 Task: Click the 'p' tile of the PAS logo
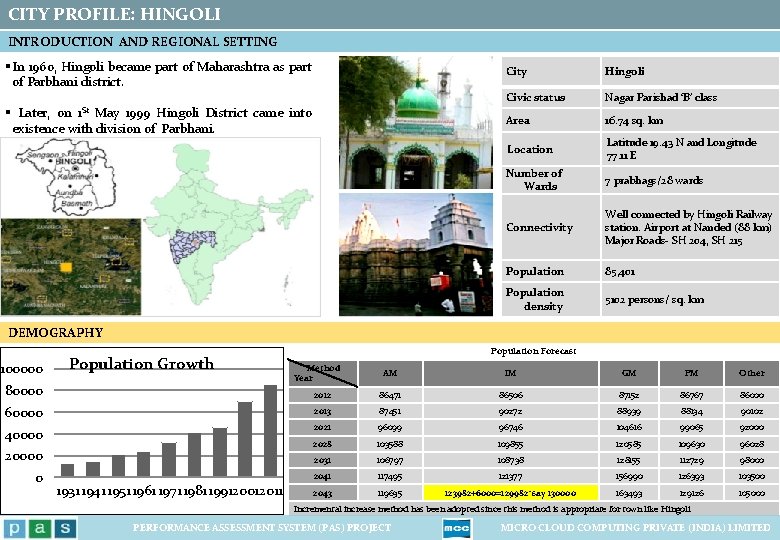click(x=15, y=528)
